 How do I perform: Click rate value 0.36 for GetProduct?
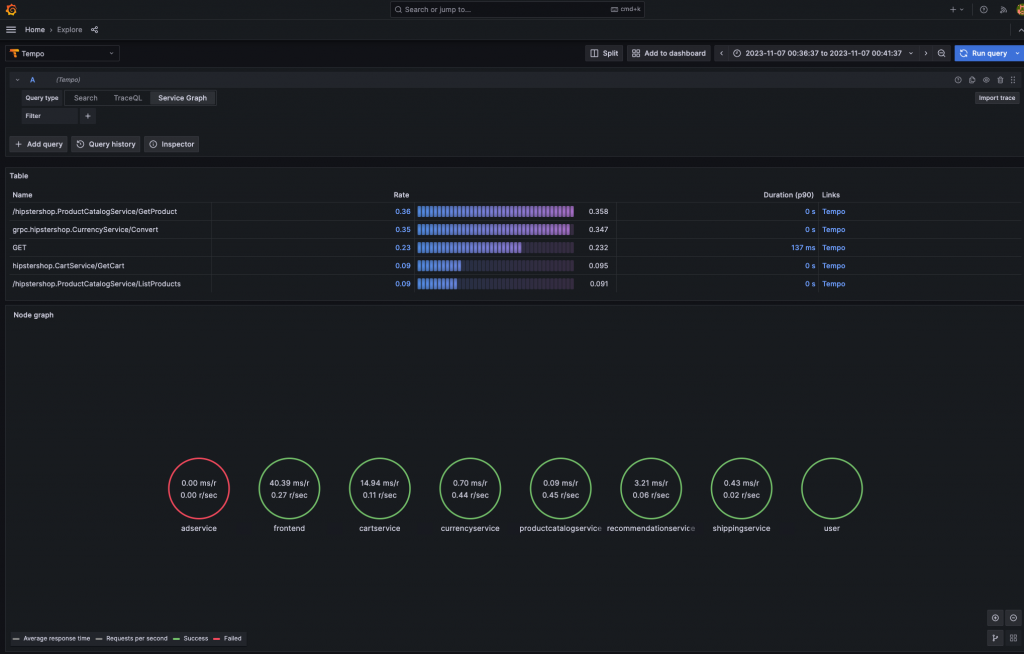click(x=403, y=212)
